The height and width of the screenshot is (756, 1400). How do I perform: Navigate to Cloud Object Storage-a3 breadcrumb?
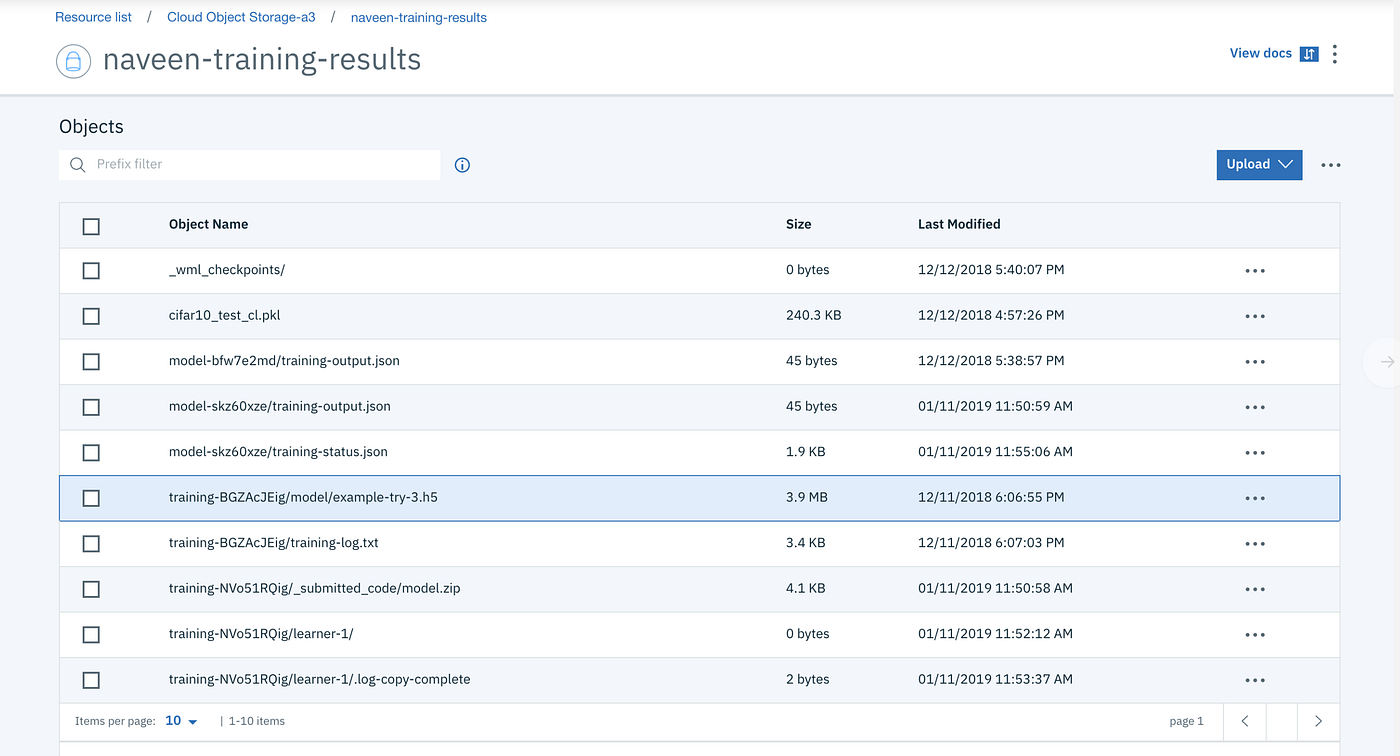(x=241, y=17)
